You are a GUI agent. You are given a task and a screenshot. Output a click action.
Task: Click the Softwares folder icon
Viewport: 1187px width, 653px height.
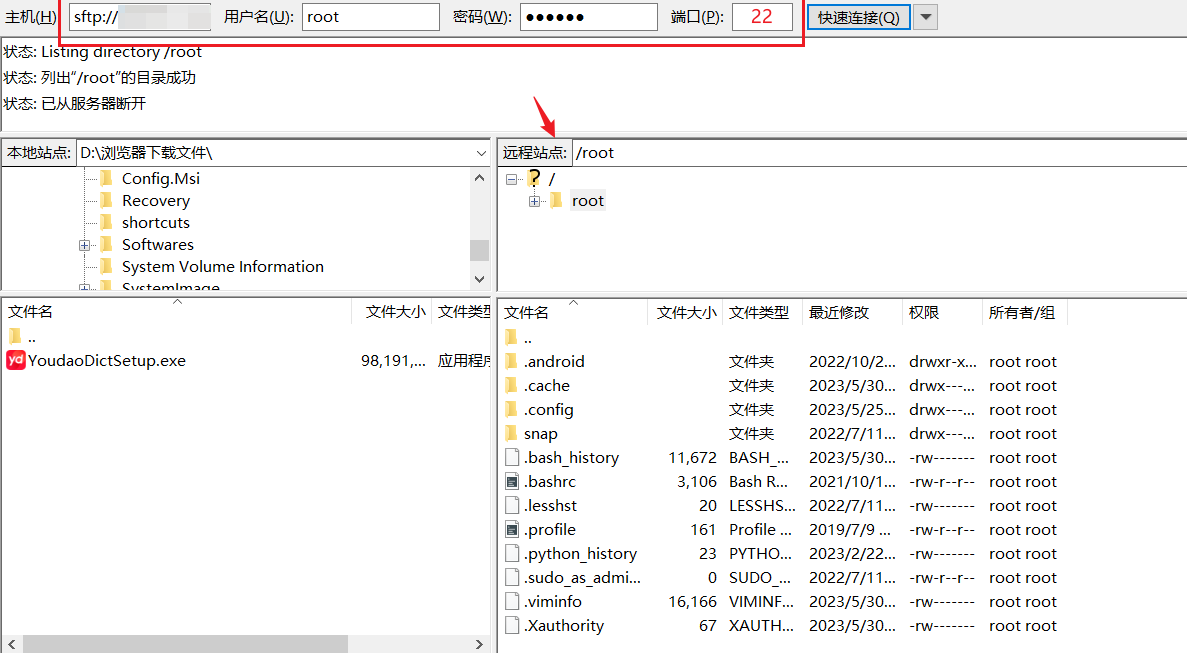point(107,244)
